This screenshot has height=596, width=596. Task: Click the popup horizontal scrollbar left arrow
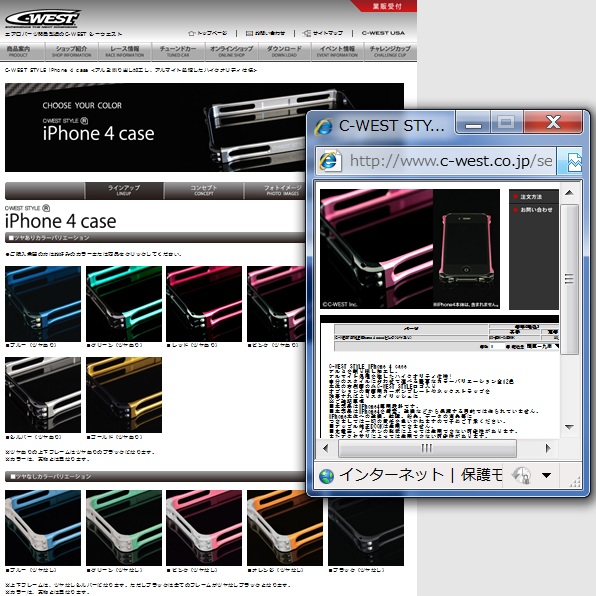[x=326, y=449]
